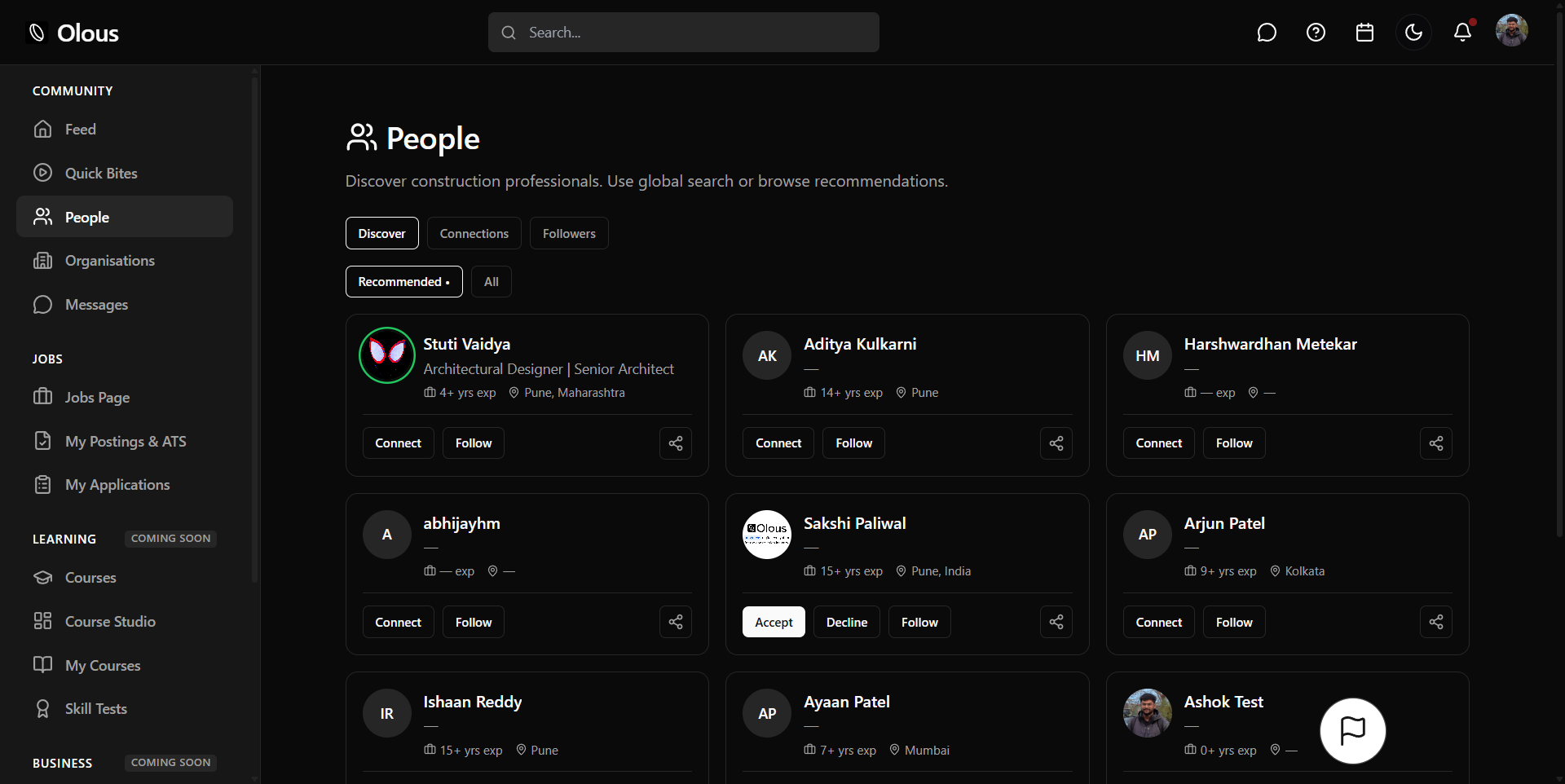Connect with Aditya Kulkarni

tap(778, 443)
